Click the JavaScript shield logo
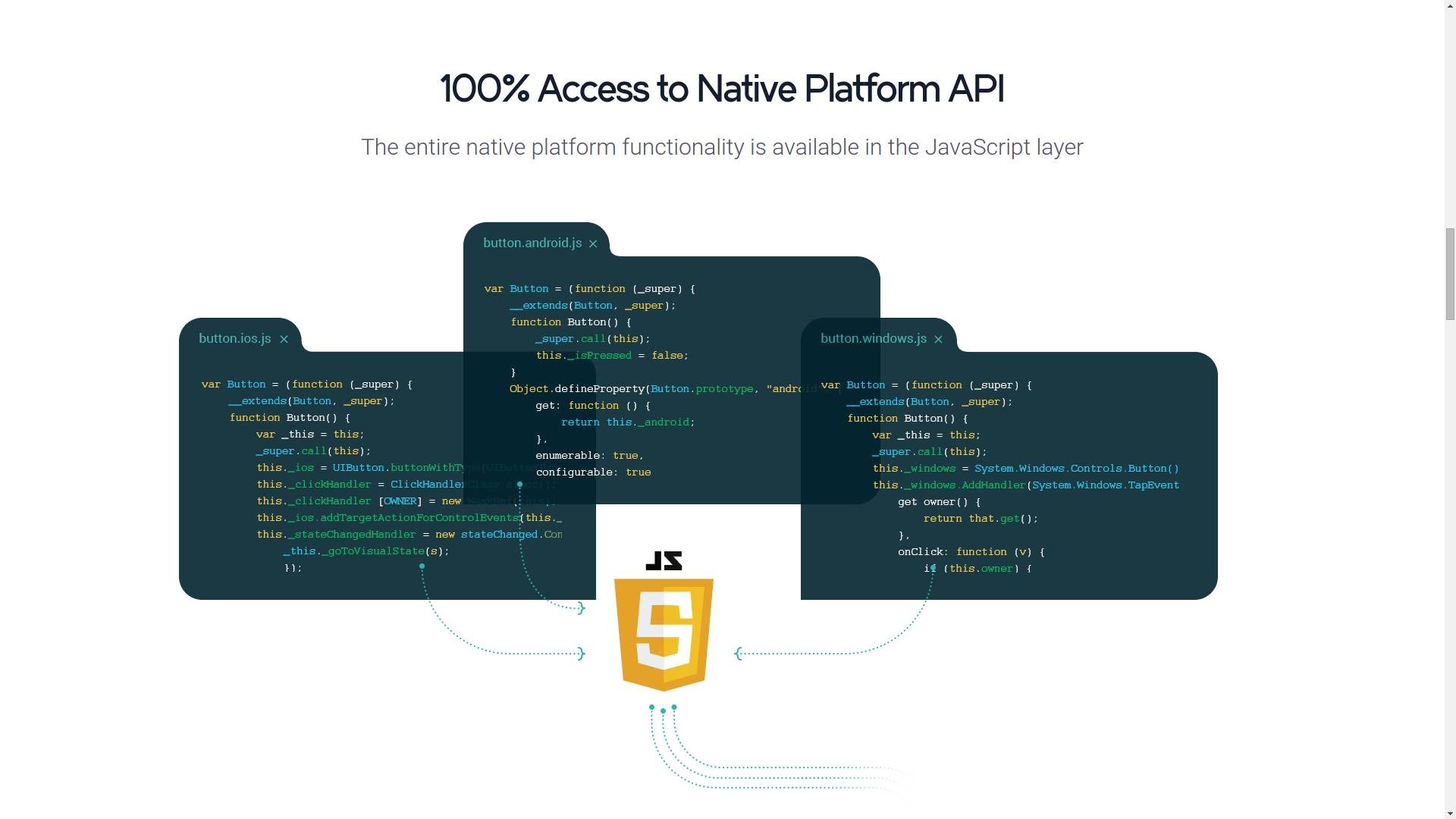Screen dimensions: 1456x819 (664, 635)
